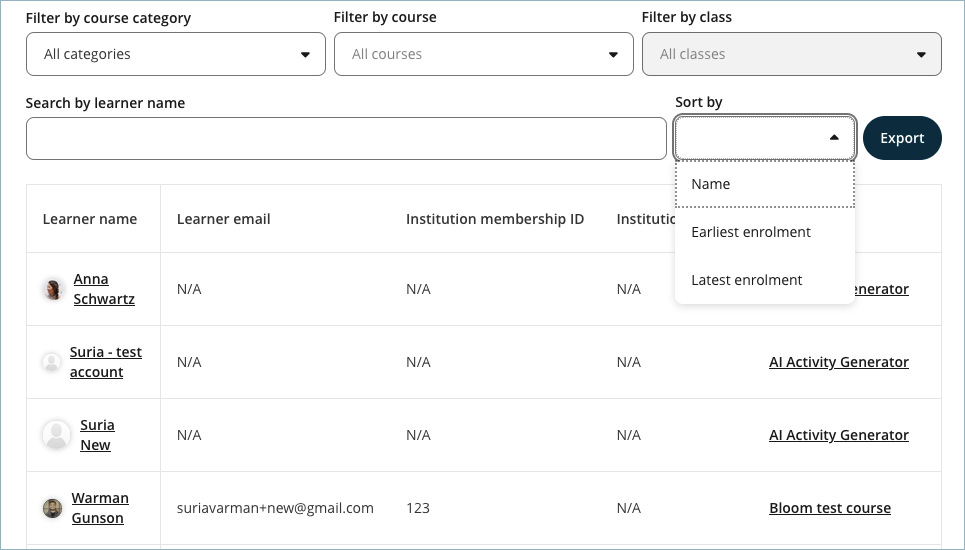Focus the Search by learner name field

coord(346,138)
